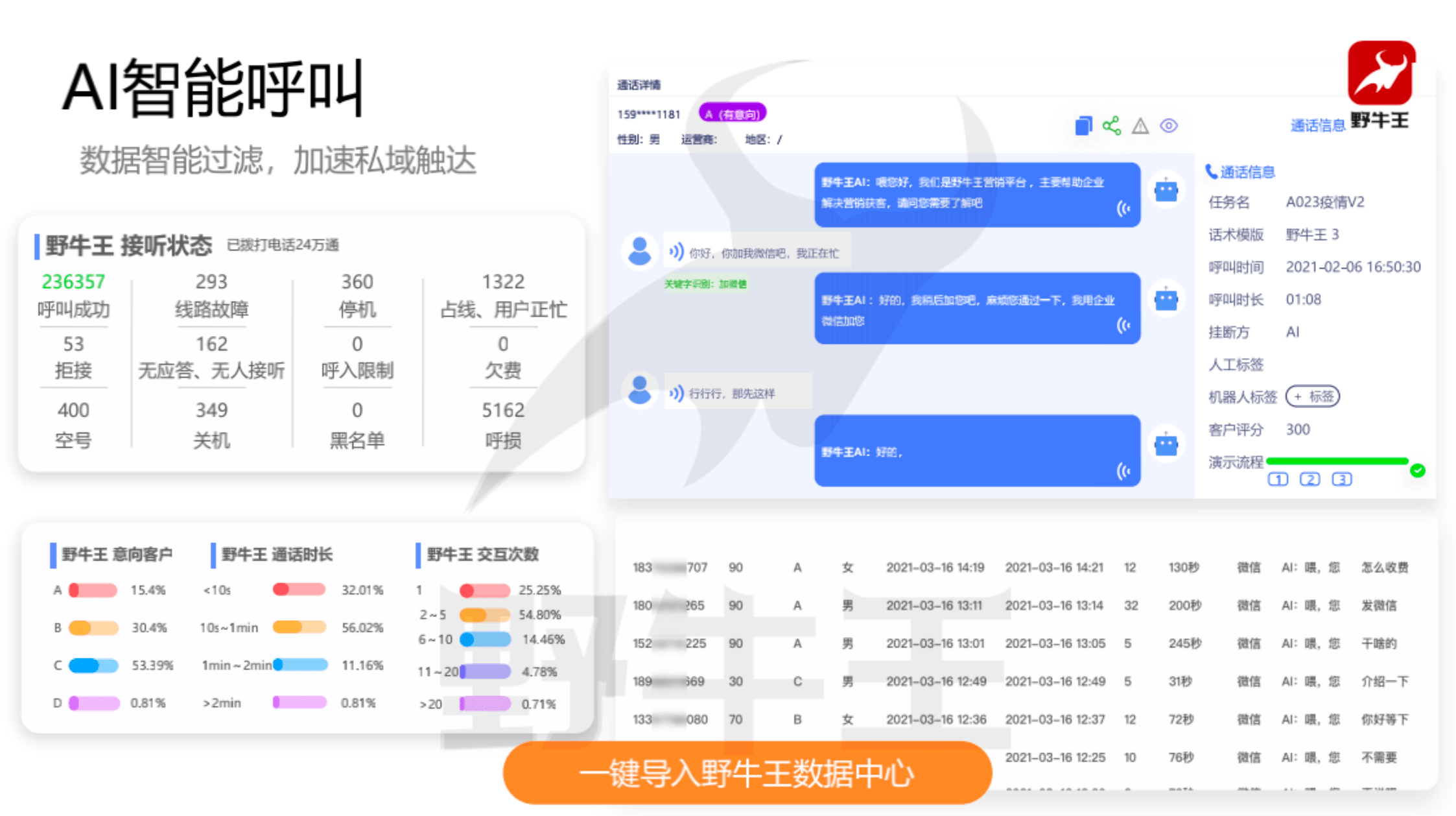Click the 10s~1min duration bar
The height and width of the screenshot is (816, 1456).
click(299, 627)
